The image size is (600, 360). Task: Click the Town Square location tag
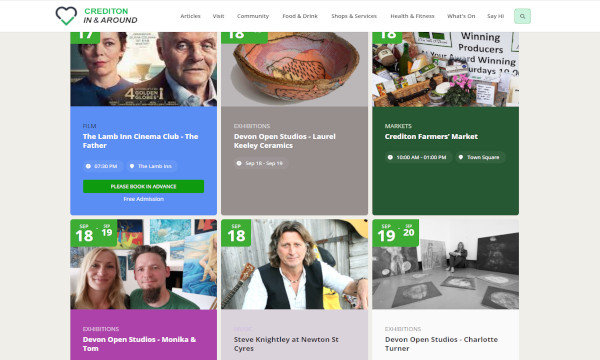[x=479, y=157]
